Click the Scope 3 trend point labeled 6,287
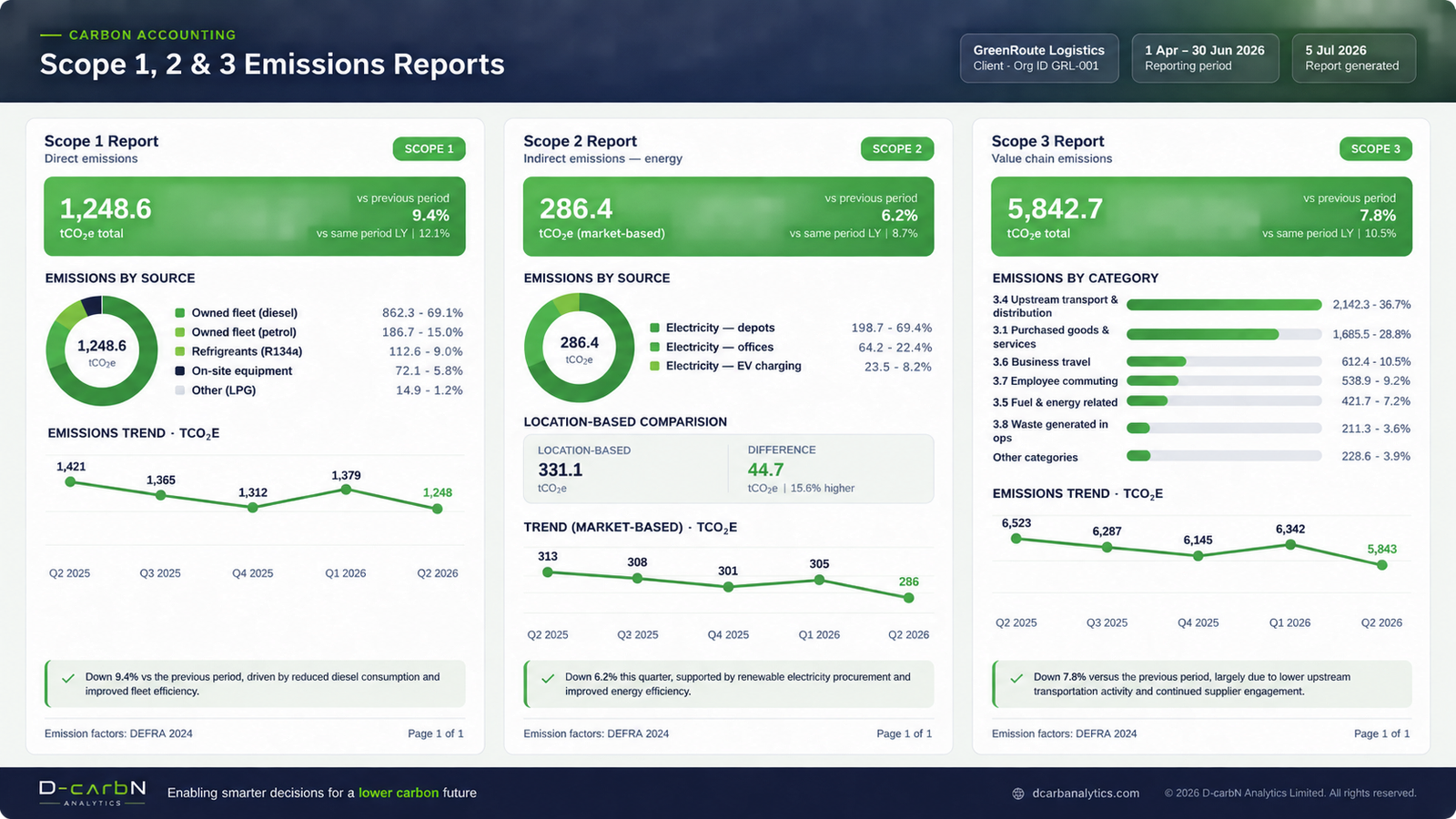The width and height of the screenshot is (1456, 819). click(x=1107, y=548)
